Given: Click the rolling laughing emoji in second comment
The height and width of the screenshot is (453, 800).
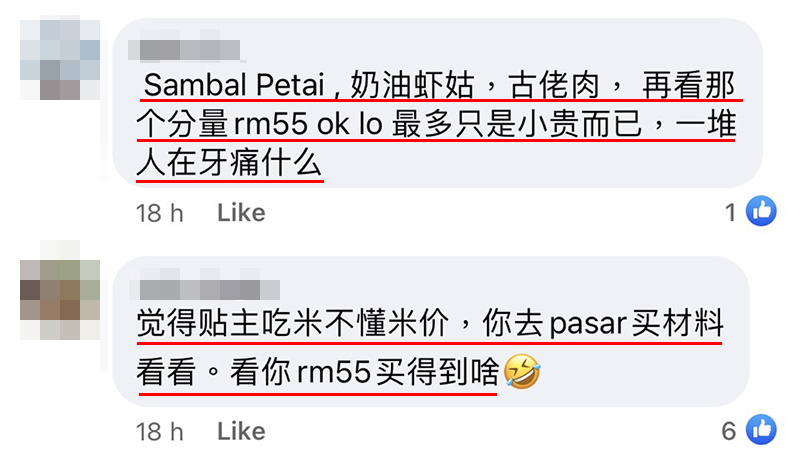Looking at the screenshot, I should pos(522,372).
